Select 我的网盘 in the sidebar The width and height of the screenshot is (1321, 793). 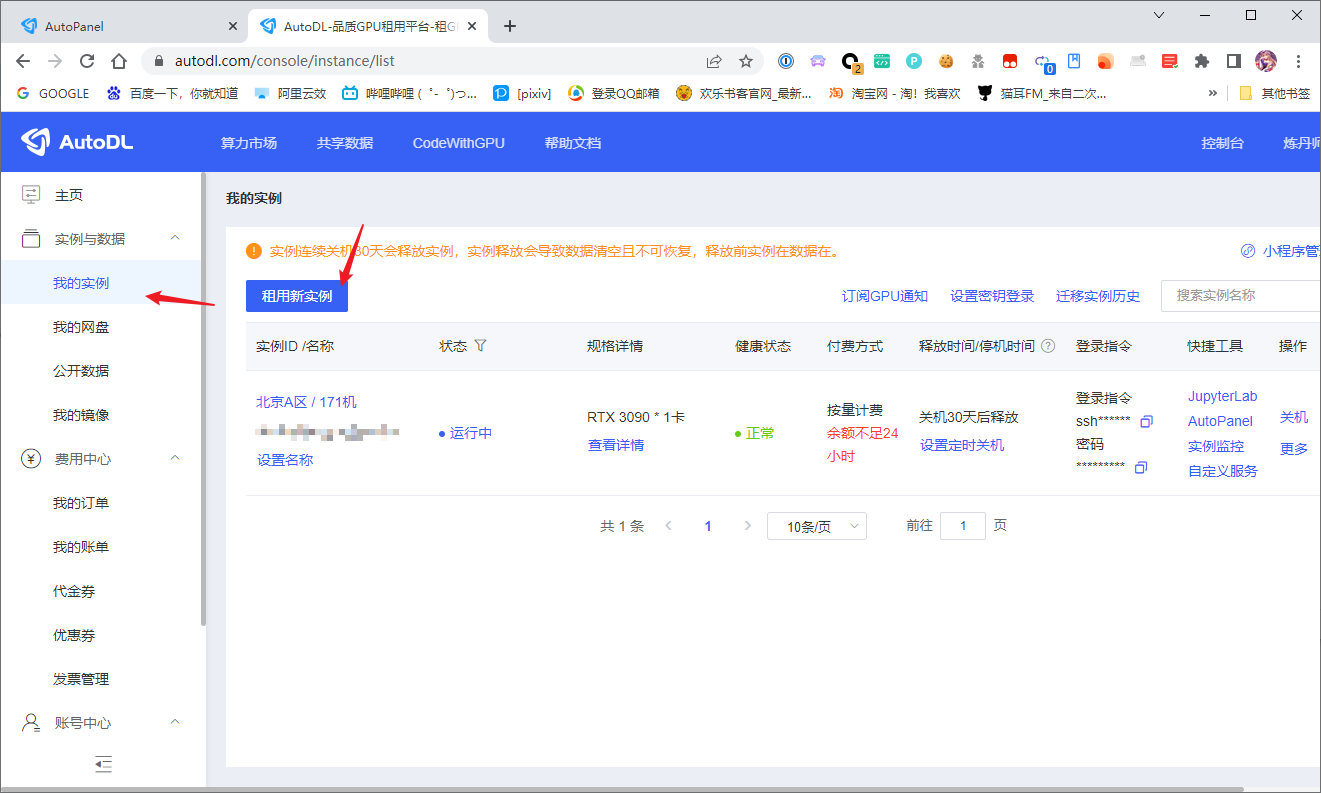coord(81,327)
